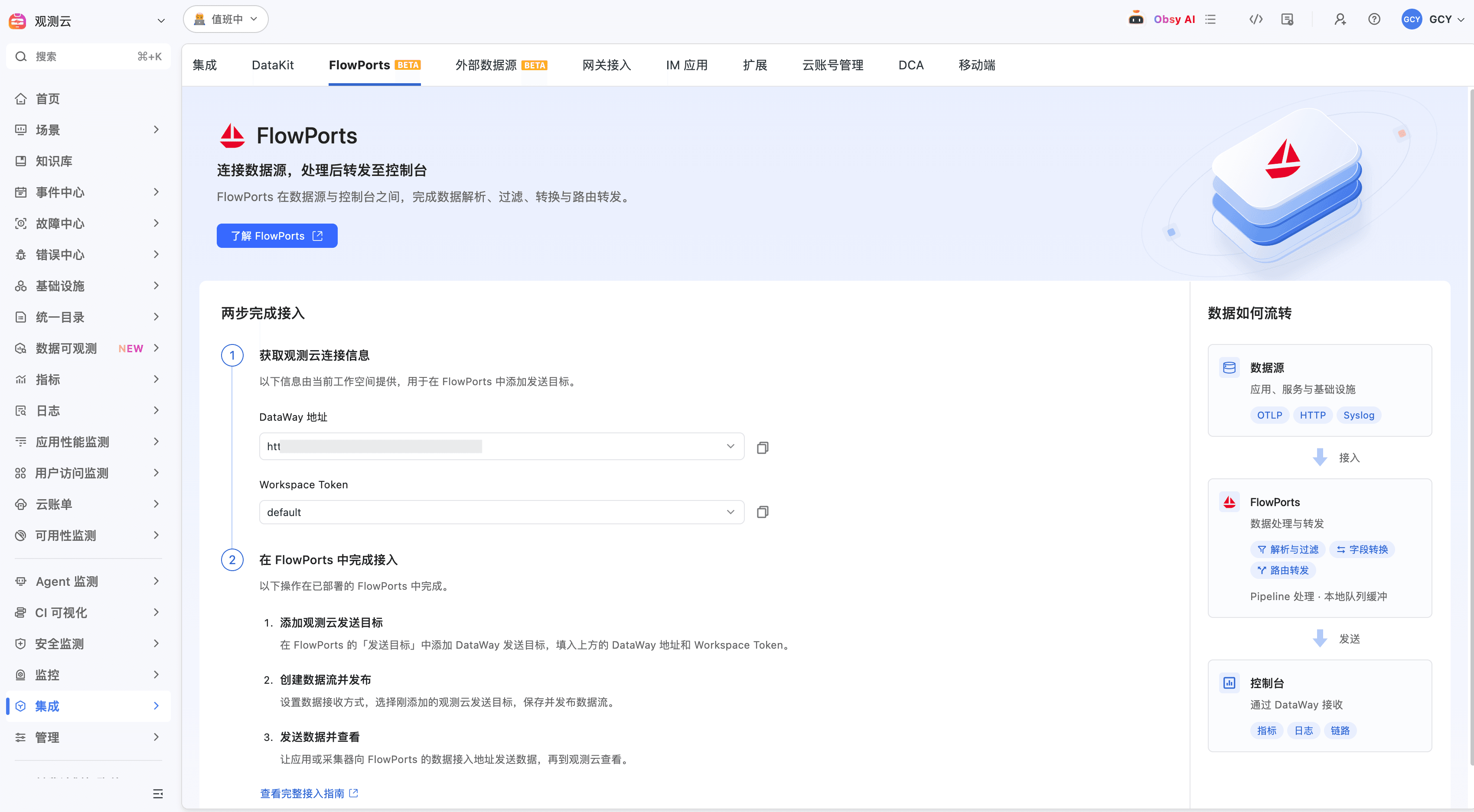Copy the DataWay address
This screenshot has height=812, width=1474.
click(x=762, y=447)
